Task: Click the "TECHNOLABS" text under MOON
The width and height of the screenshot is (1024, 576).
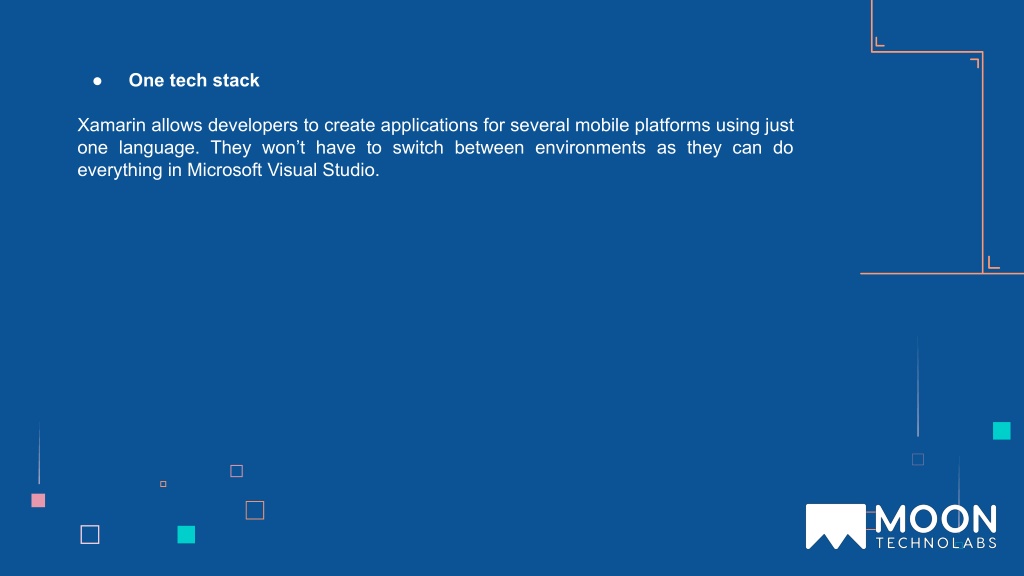Action: pos(936,543)
